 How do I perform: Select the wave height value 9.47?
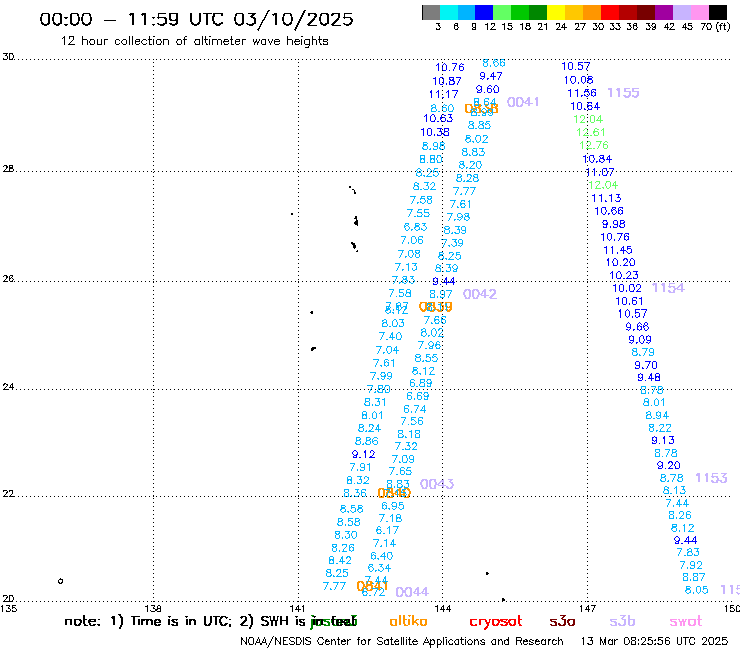(490, 76)
